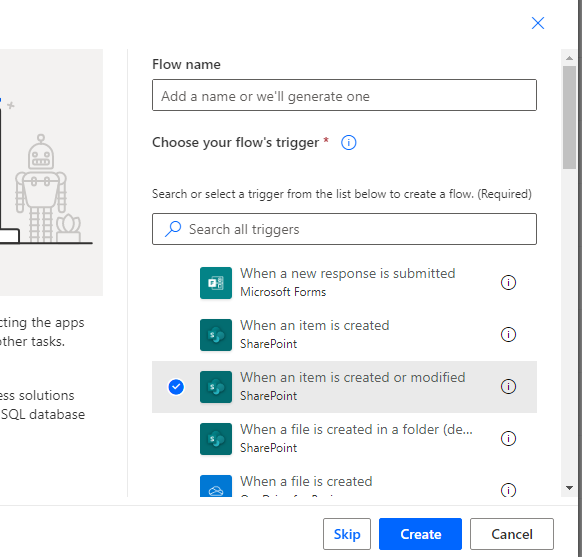Click the Skip button

[x=347, y=534]
